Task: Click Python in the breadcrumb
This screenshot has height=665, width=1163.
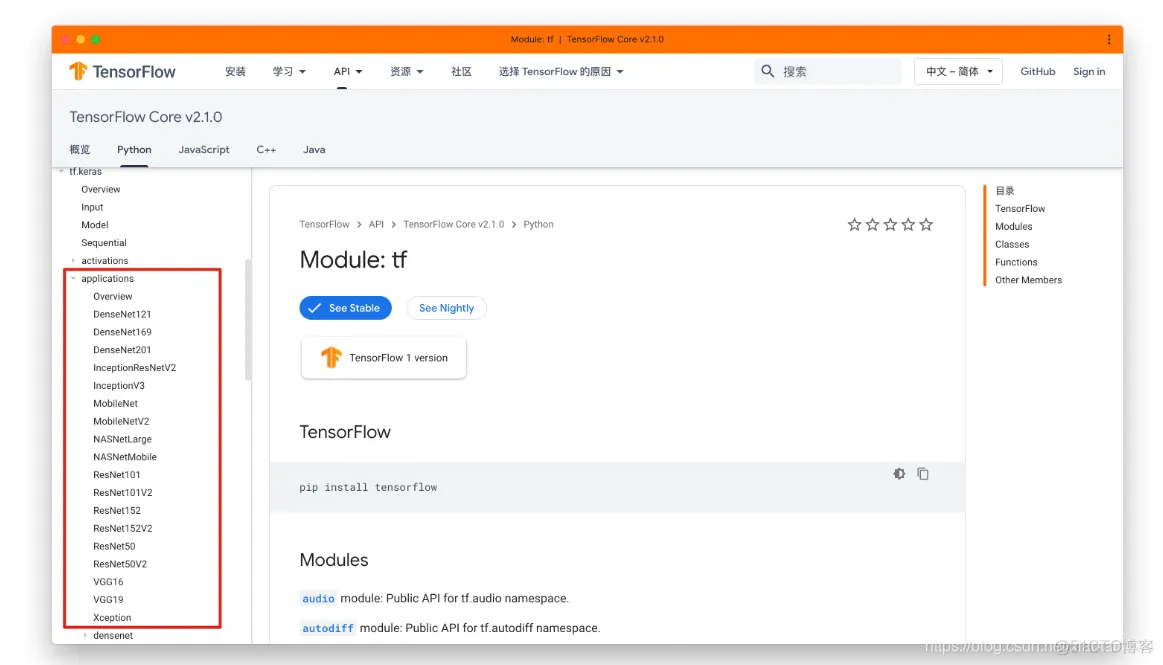Action: pyautogui.click(x=538, y=225)
